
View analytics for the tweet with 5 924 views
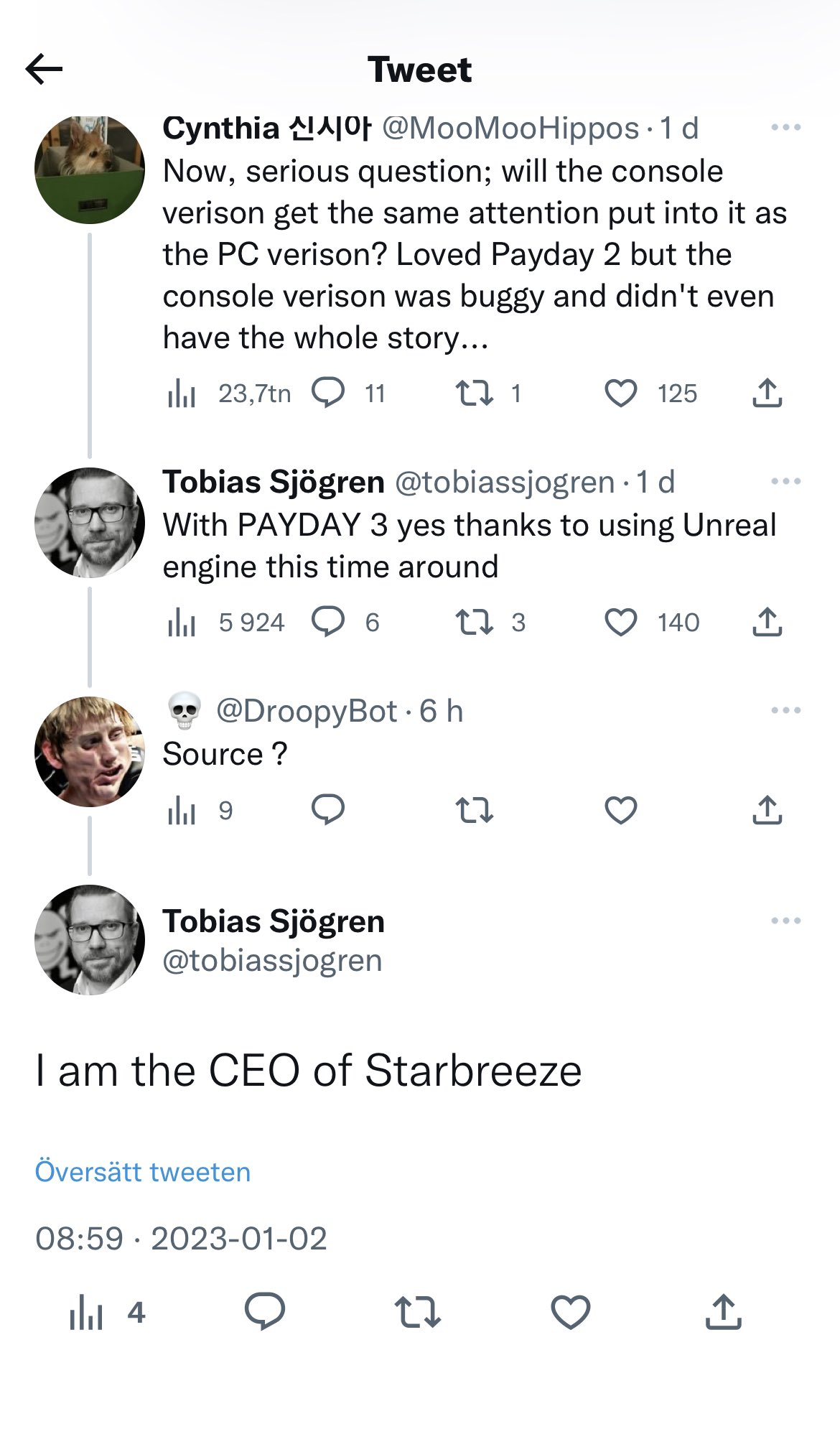pyautogui.click(x=182, y=623)
